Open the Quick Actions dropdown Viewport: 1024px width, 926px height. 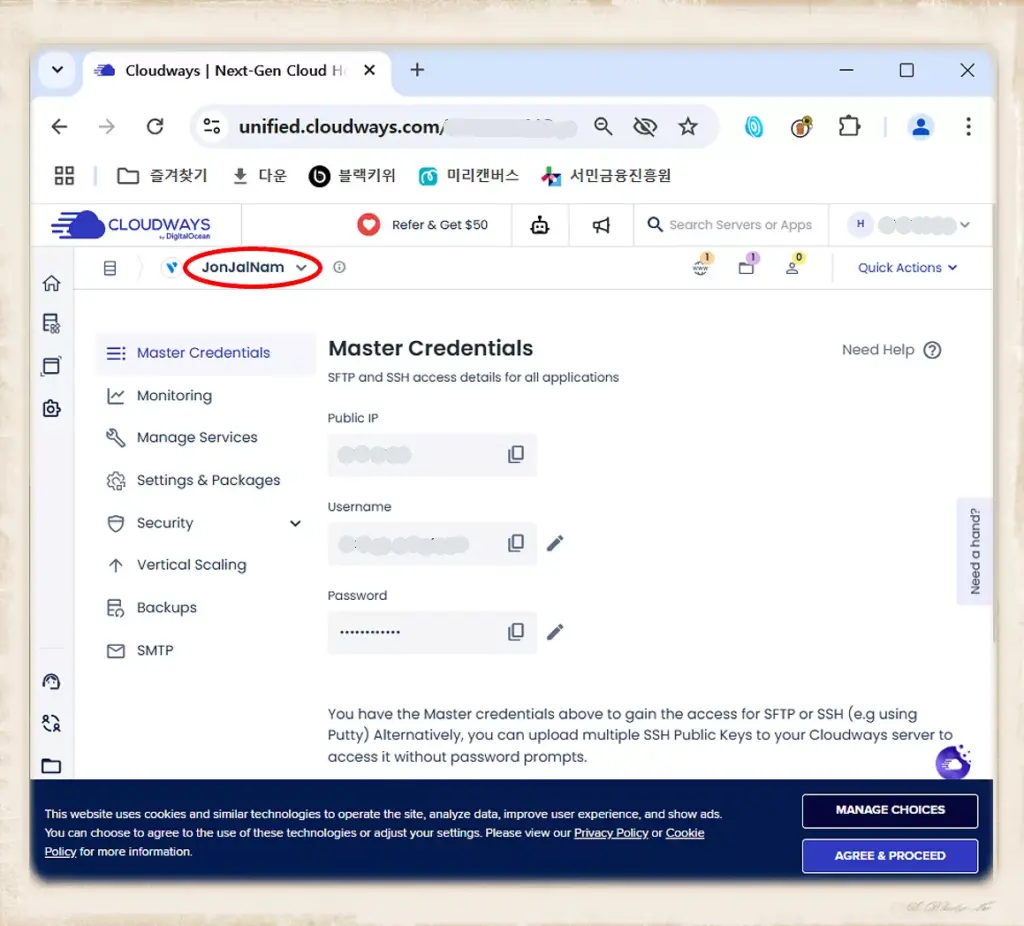pyautogui.click(x=907, y=268)
